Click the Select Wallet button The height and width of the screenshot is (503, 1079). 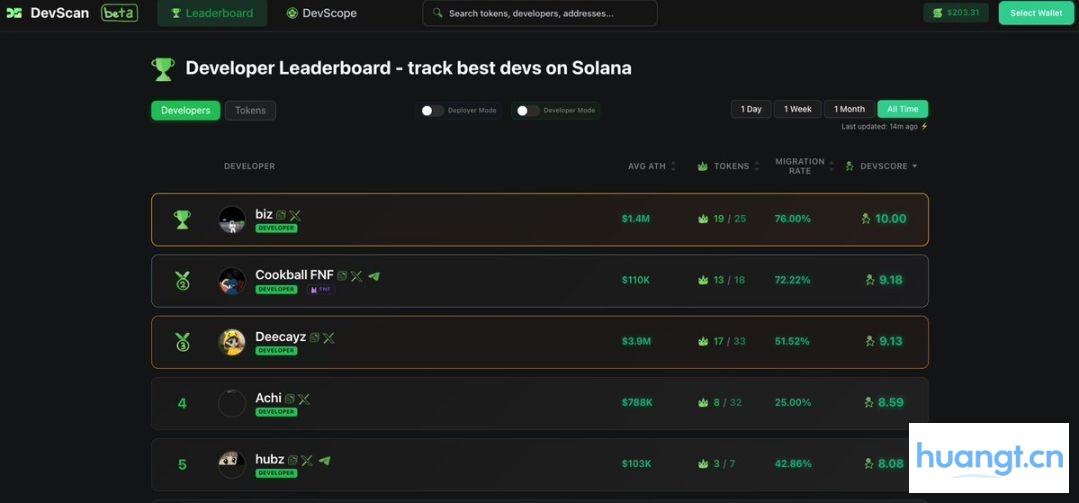point(1035,13)
